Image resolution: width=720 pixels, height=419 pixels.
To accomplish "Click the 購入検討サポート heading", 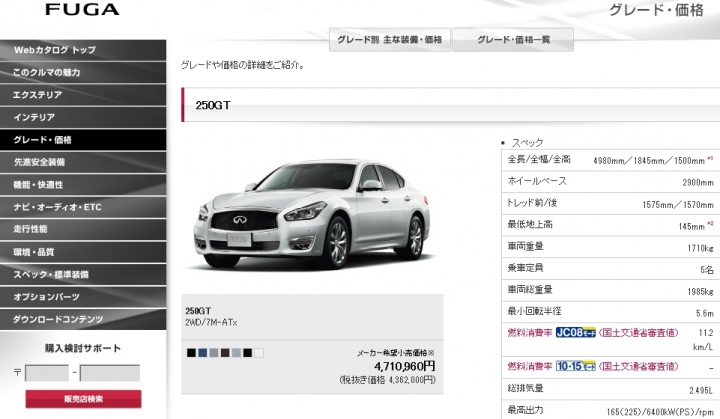I will [x=83, y=348].
